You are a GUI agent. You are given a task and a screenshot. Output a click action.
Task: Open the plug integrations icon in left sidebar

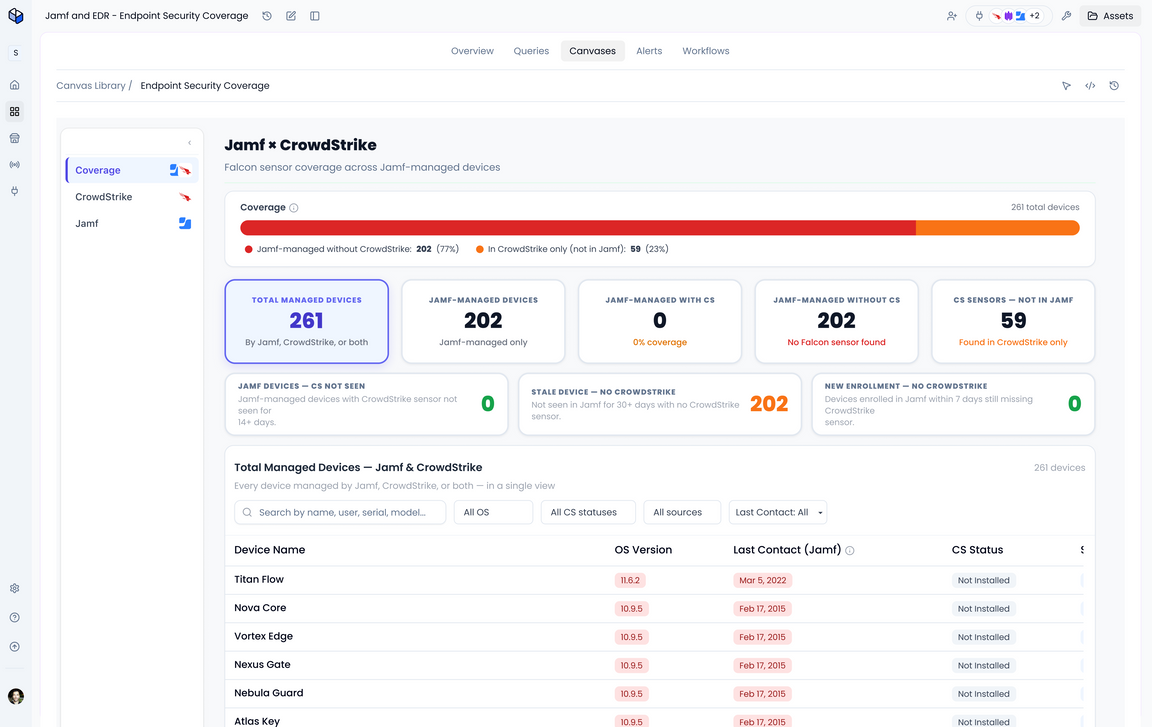coord(15,191)
